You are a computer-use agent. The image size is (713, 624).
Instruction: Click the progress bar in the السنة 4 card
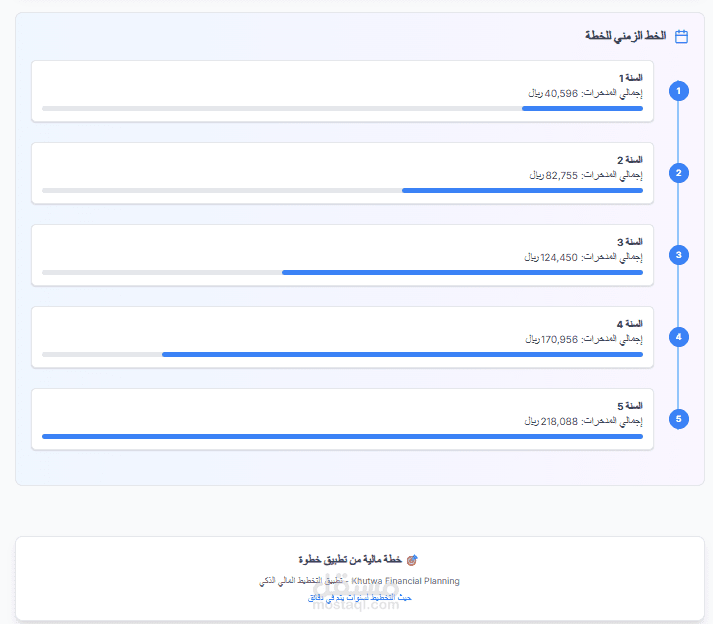(x=342, y=354)
